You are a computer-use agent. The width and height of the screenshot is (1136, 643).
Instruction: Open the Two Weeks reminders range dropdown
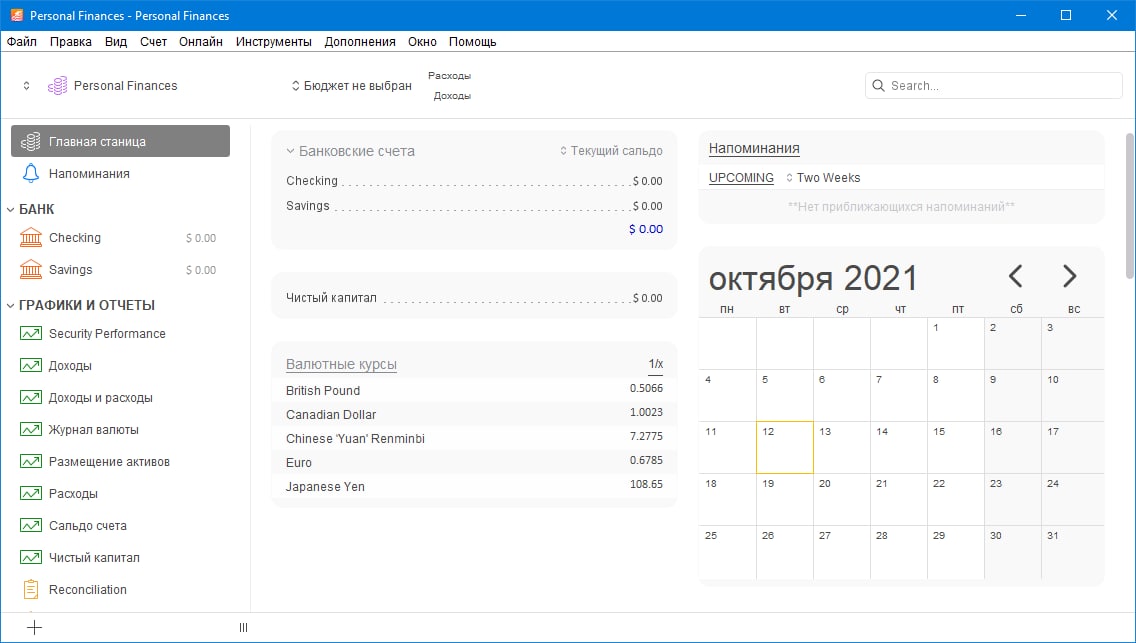823,177
